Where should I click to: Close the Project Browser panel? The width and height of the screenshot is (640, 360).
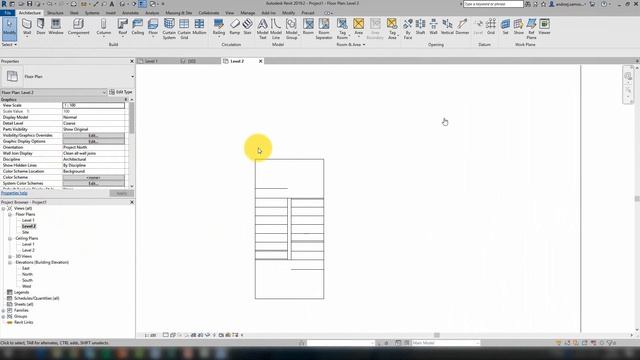coord(132,202)
